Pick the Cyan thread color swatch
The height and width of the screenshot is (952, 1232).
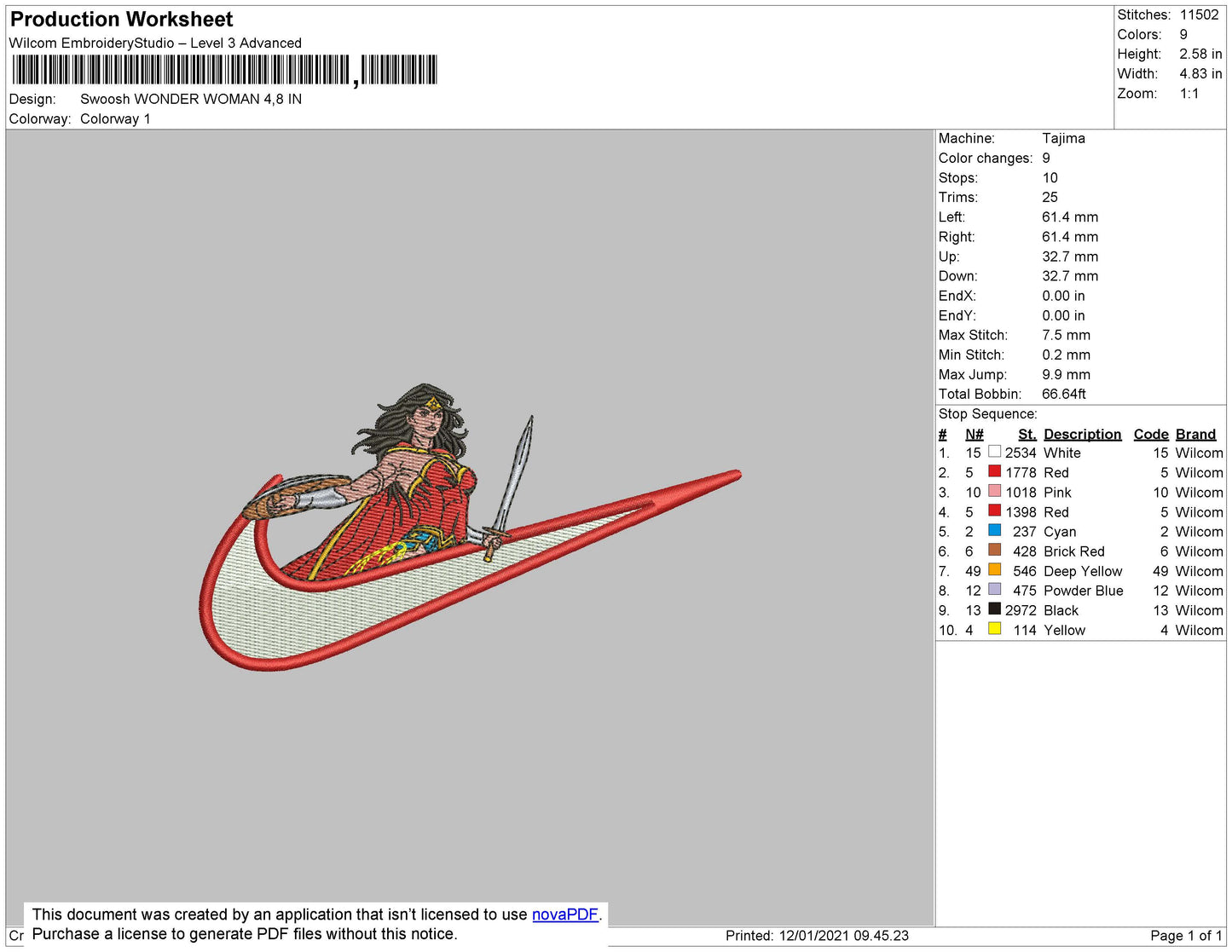(994, 530)
